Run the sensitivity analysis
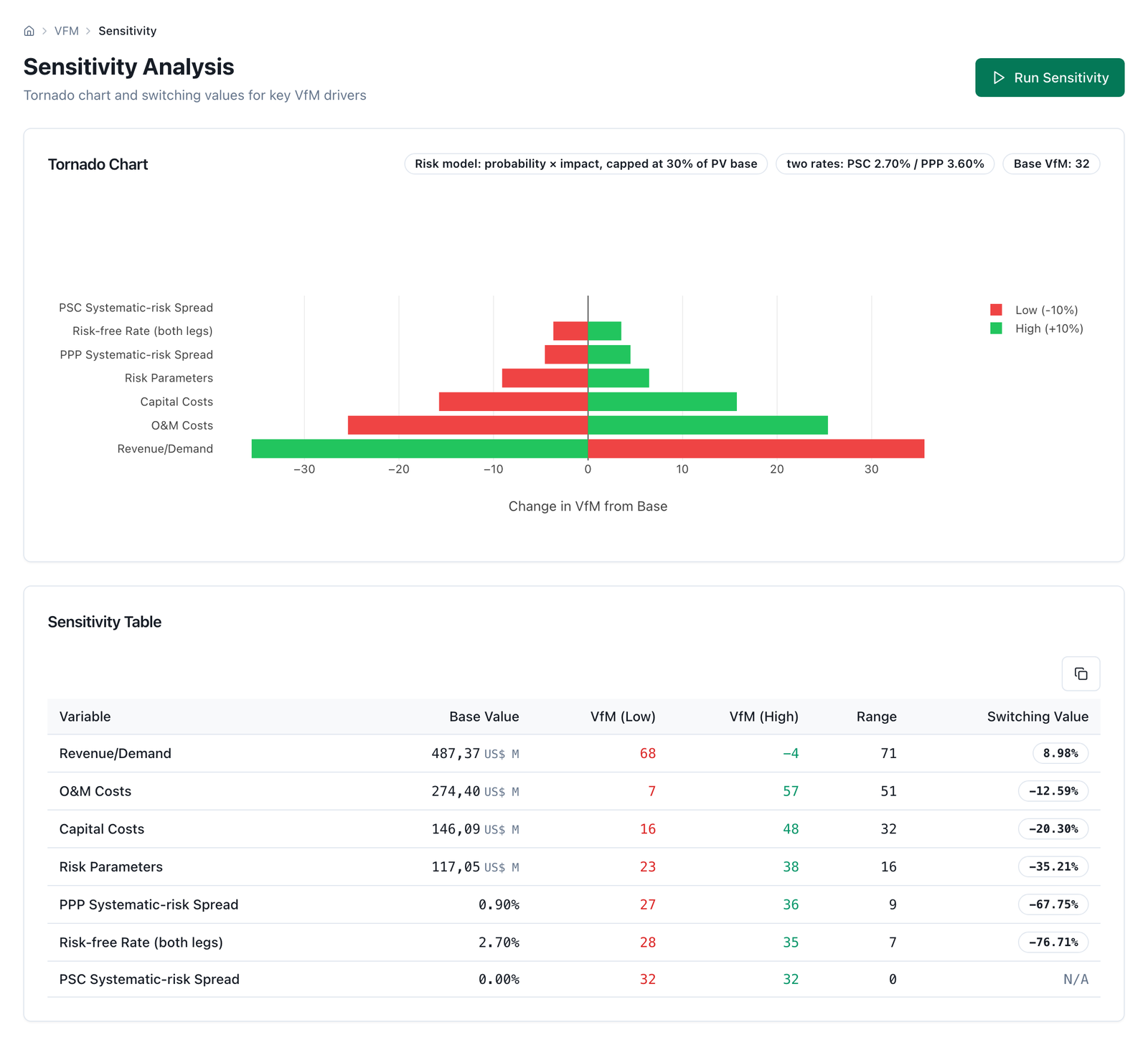Screen dimensions: 1148x1045 (1050, 77)
